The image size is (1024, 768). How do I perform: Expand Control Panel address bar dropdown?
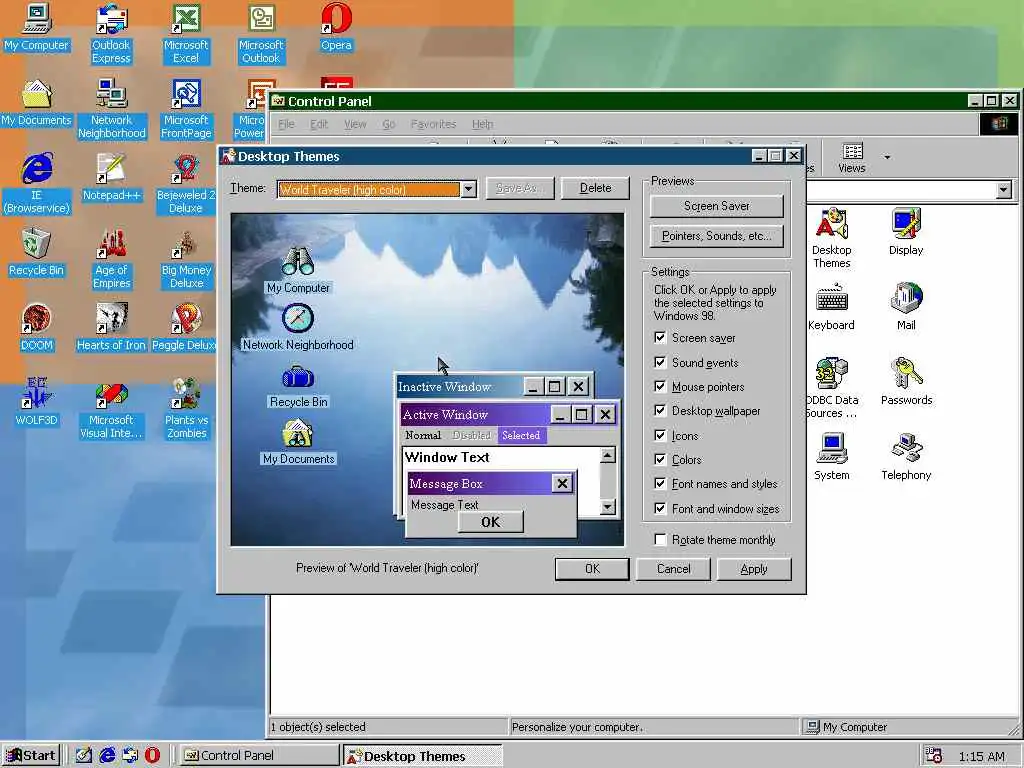[1004, 190]
